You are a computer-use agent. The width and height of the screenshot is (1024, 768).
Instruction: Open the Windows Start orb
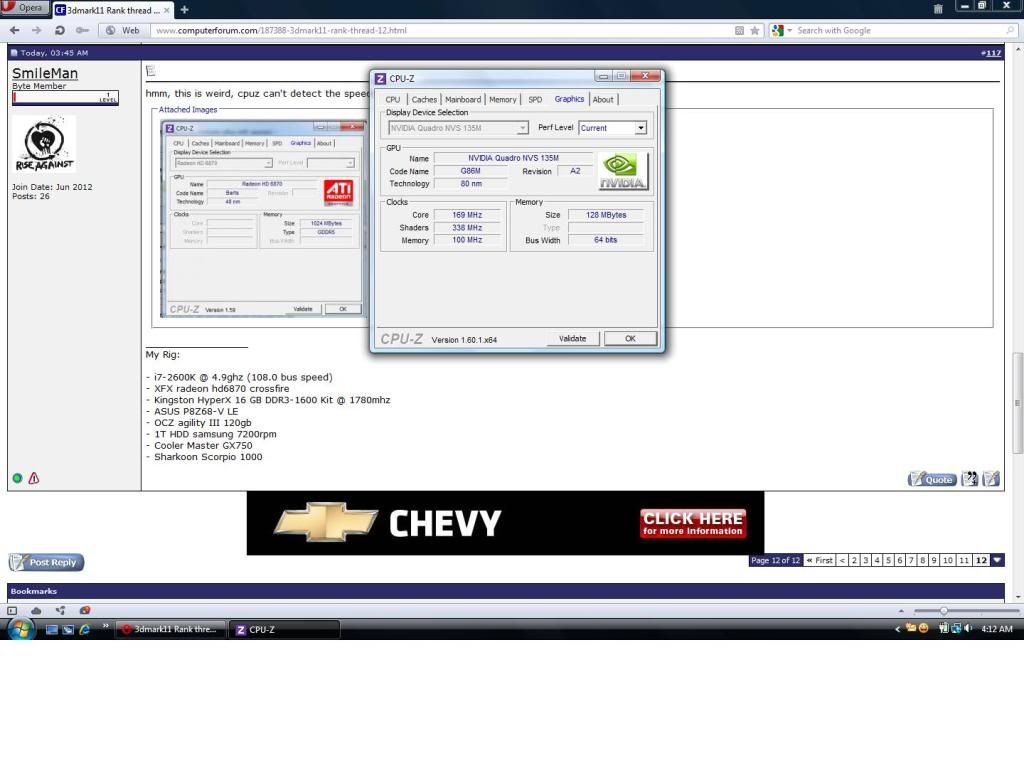pos(21,629)
